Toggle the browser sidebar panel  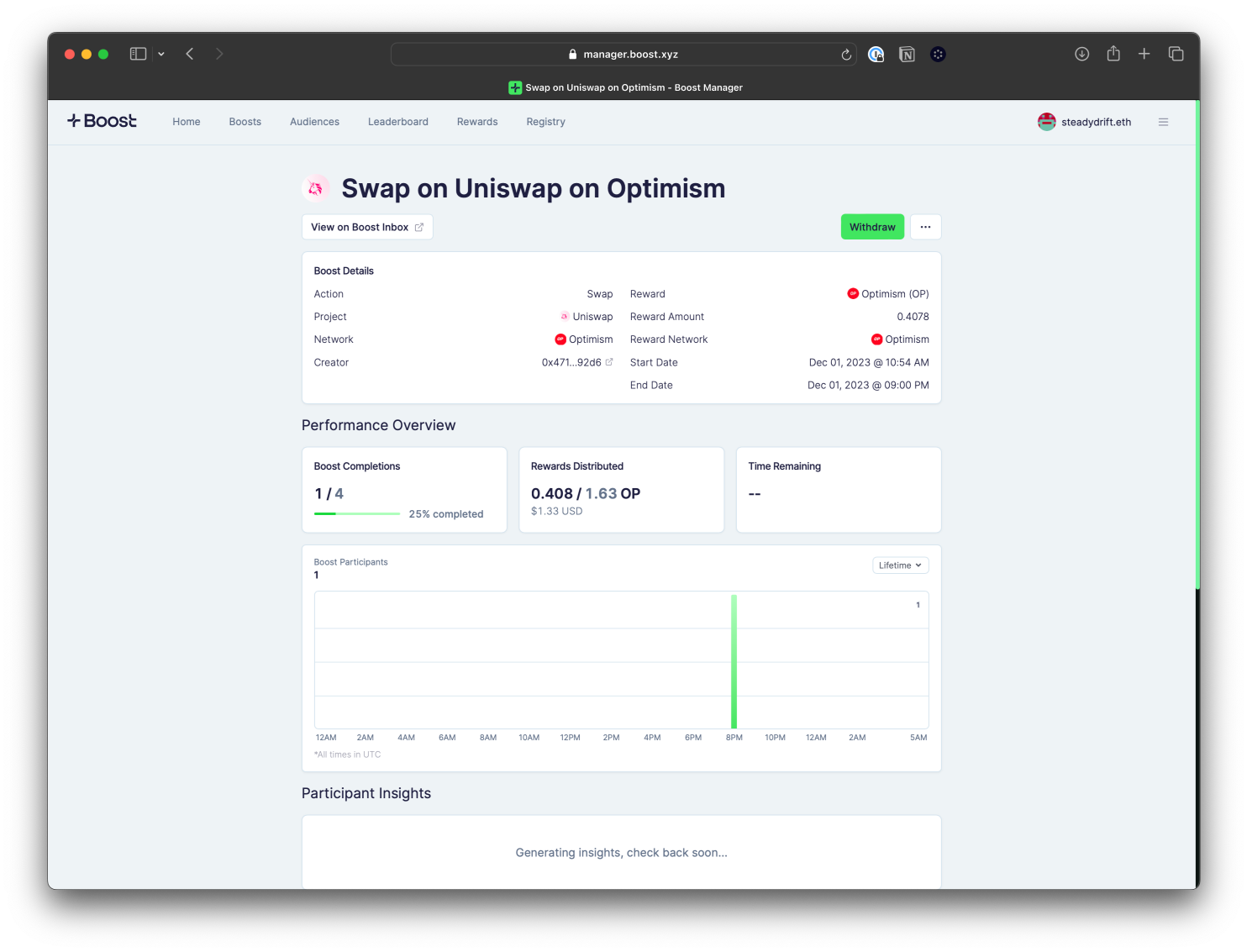pyautogui.click(x=138, y=53)
